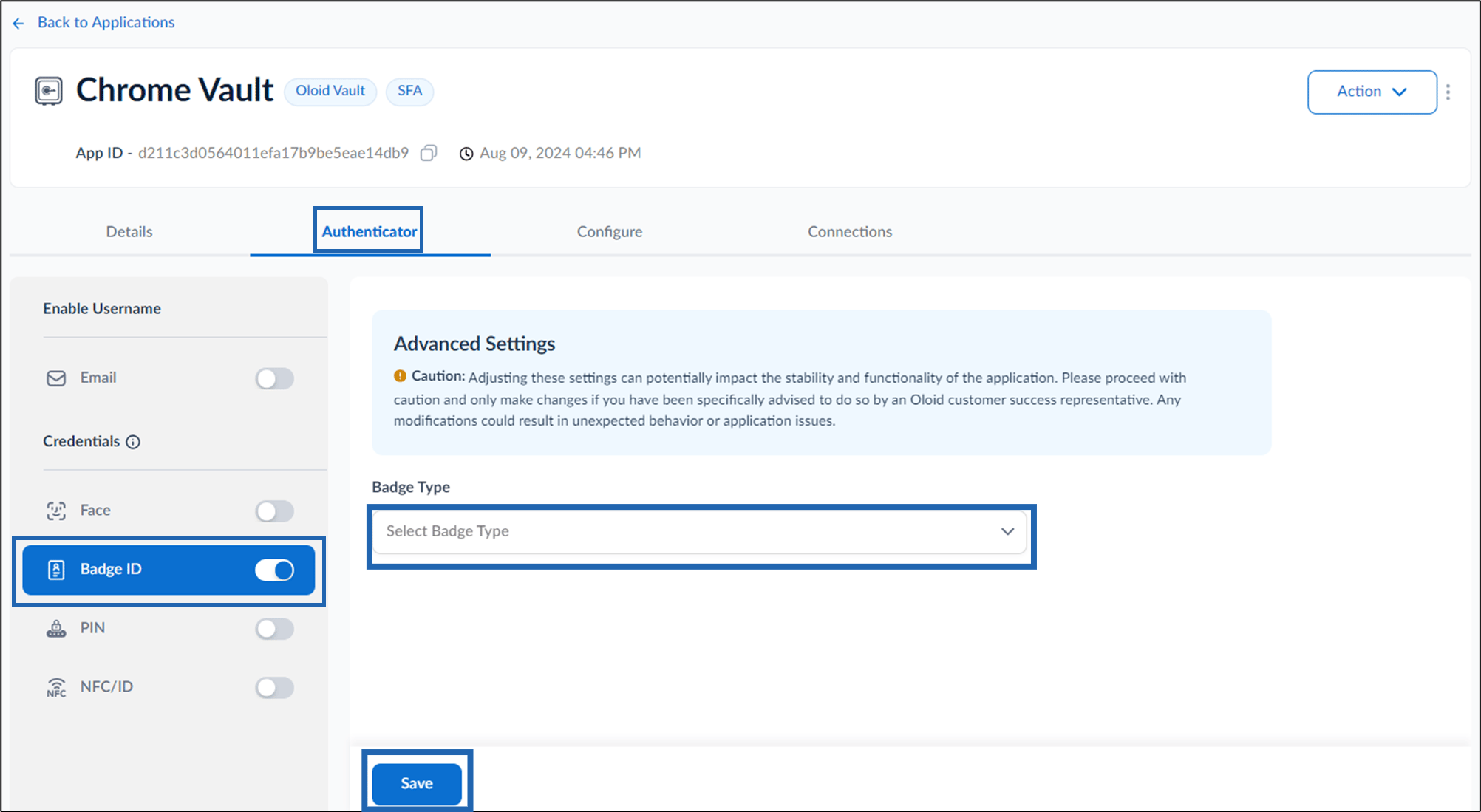The height and width of the screenshot is (812, 1481).
Task: Select the Badge ID label text
Action: pyautogui.click(x=111, y=569)
